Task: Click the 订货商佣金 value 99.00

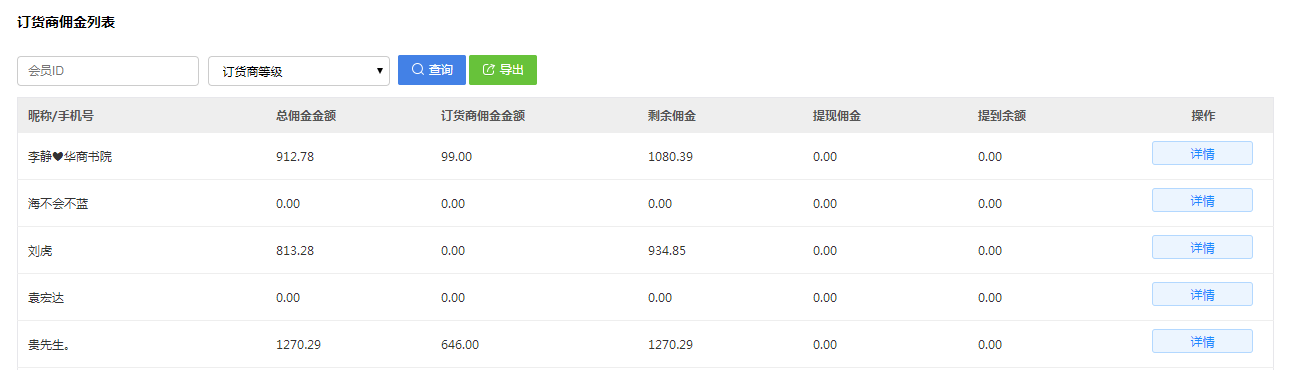Action: [456, 157]
